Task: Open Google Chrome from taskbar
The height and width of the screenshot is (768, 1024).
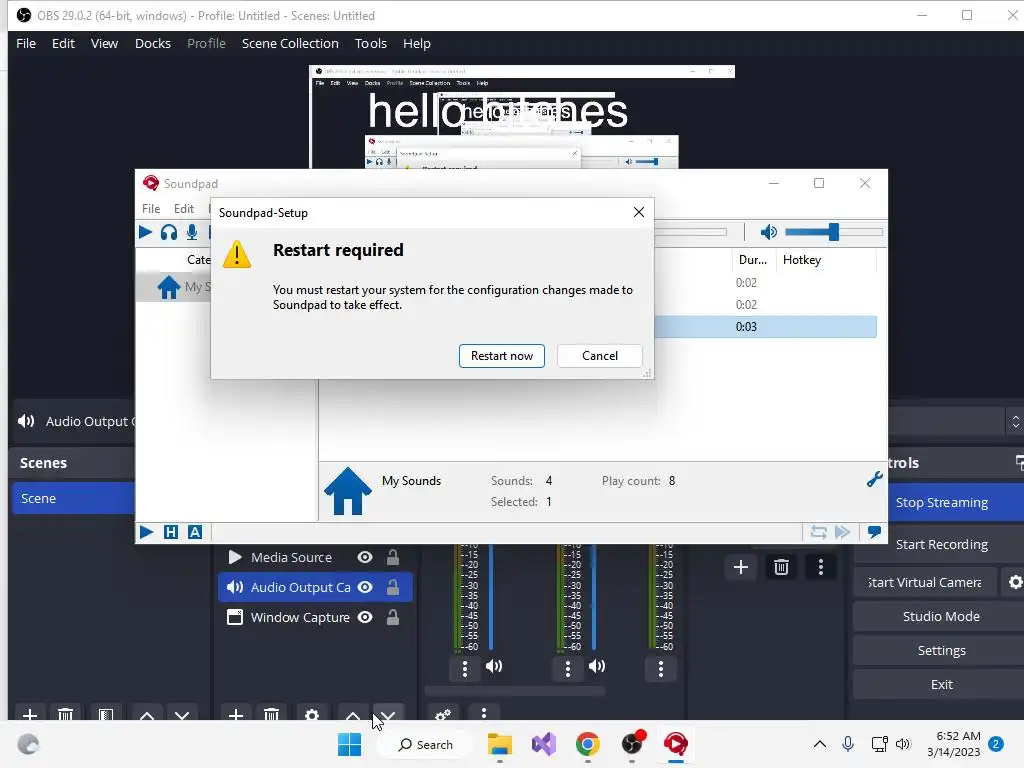Action: coord(588,744)
